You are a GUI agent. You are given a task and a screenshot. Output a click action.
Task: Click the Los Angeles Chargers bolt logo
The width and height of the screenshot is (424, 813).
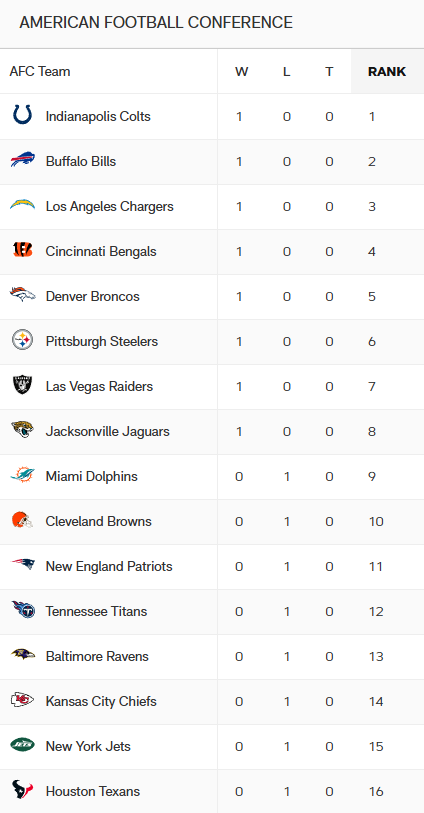(22, 205)
